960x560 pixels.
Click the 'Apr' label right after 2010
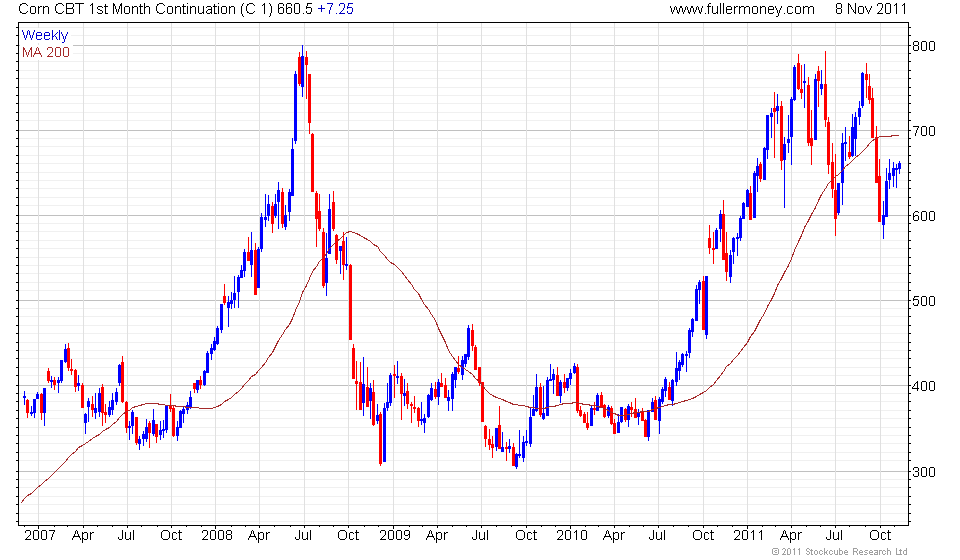coord(613,536)
